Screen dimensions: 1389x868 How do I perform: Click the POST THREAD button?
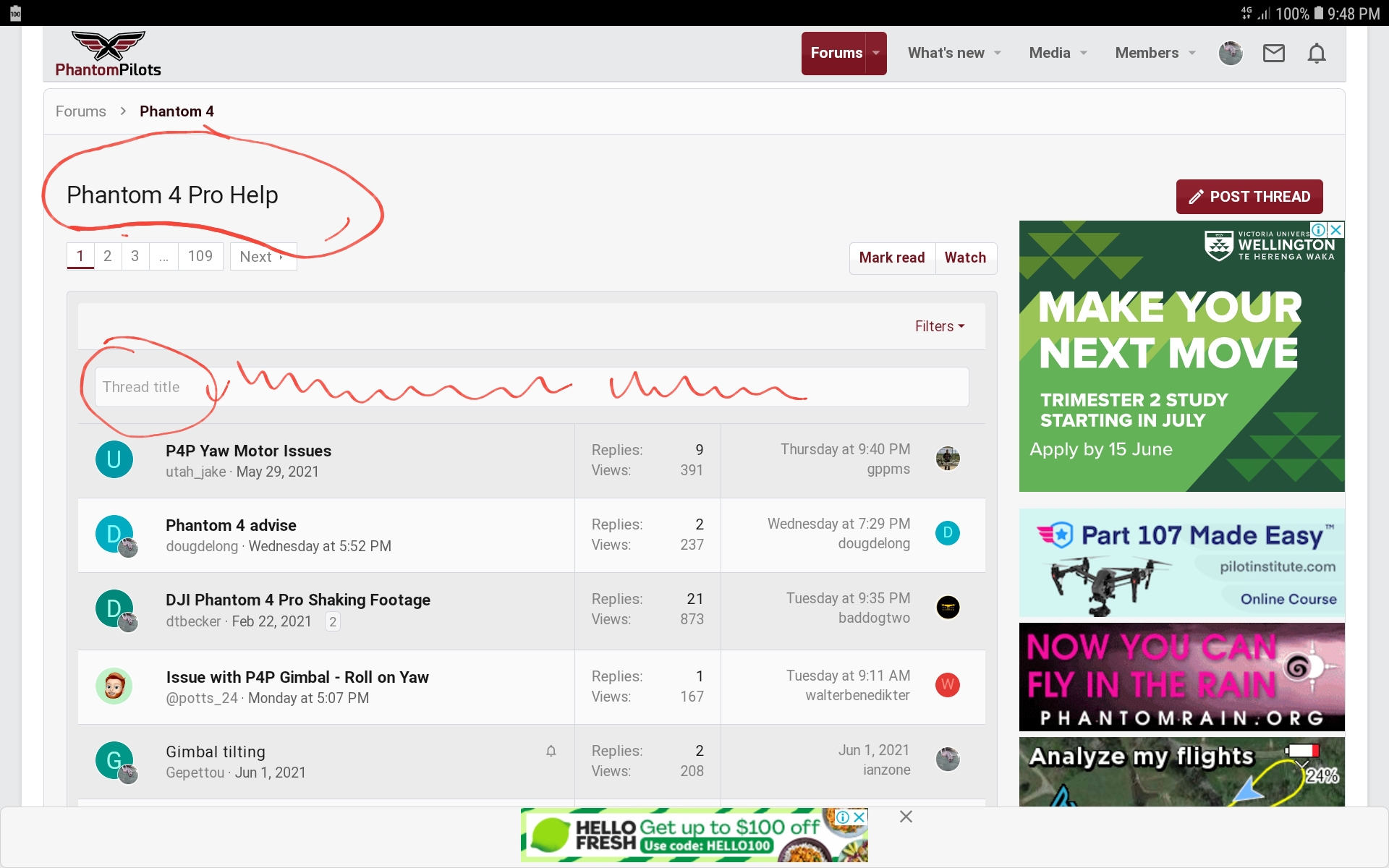click(1249, 197)
